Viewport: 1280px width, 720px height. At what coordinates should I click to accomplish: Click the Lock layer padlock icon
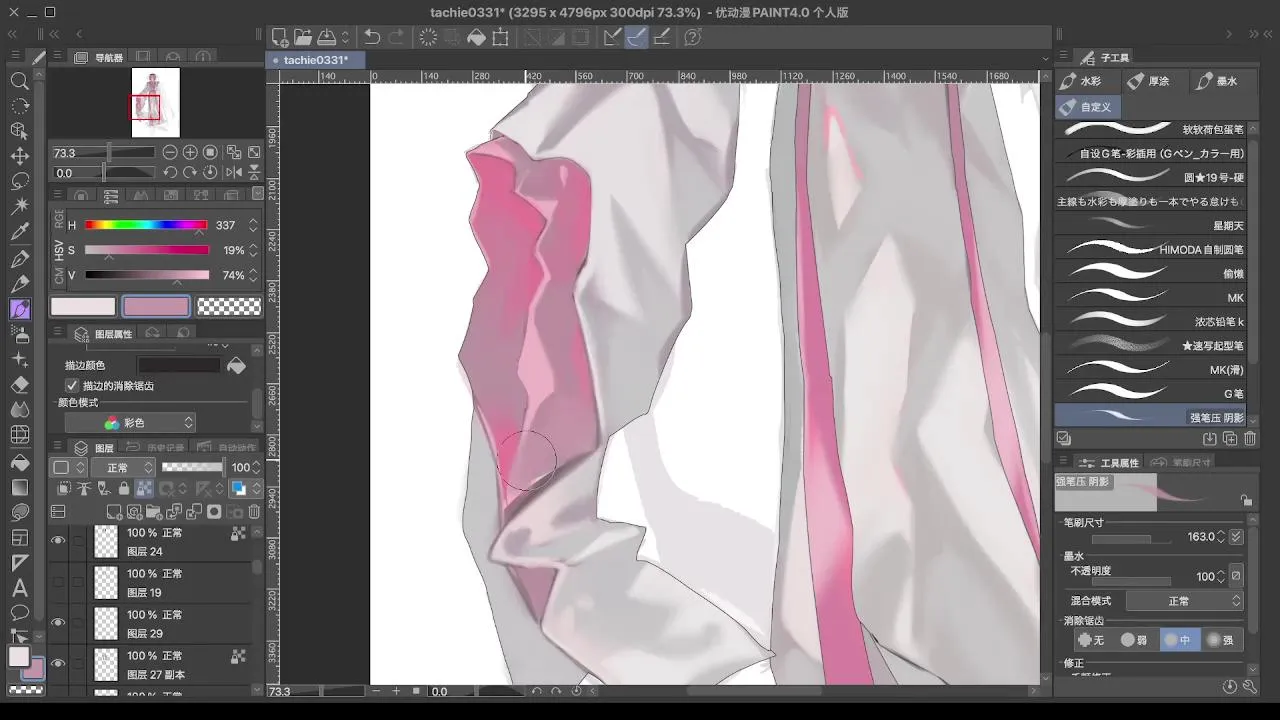click(x=123, y=489)
